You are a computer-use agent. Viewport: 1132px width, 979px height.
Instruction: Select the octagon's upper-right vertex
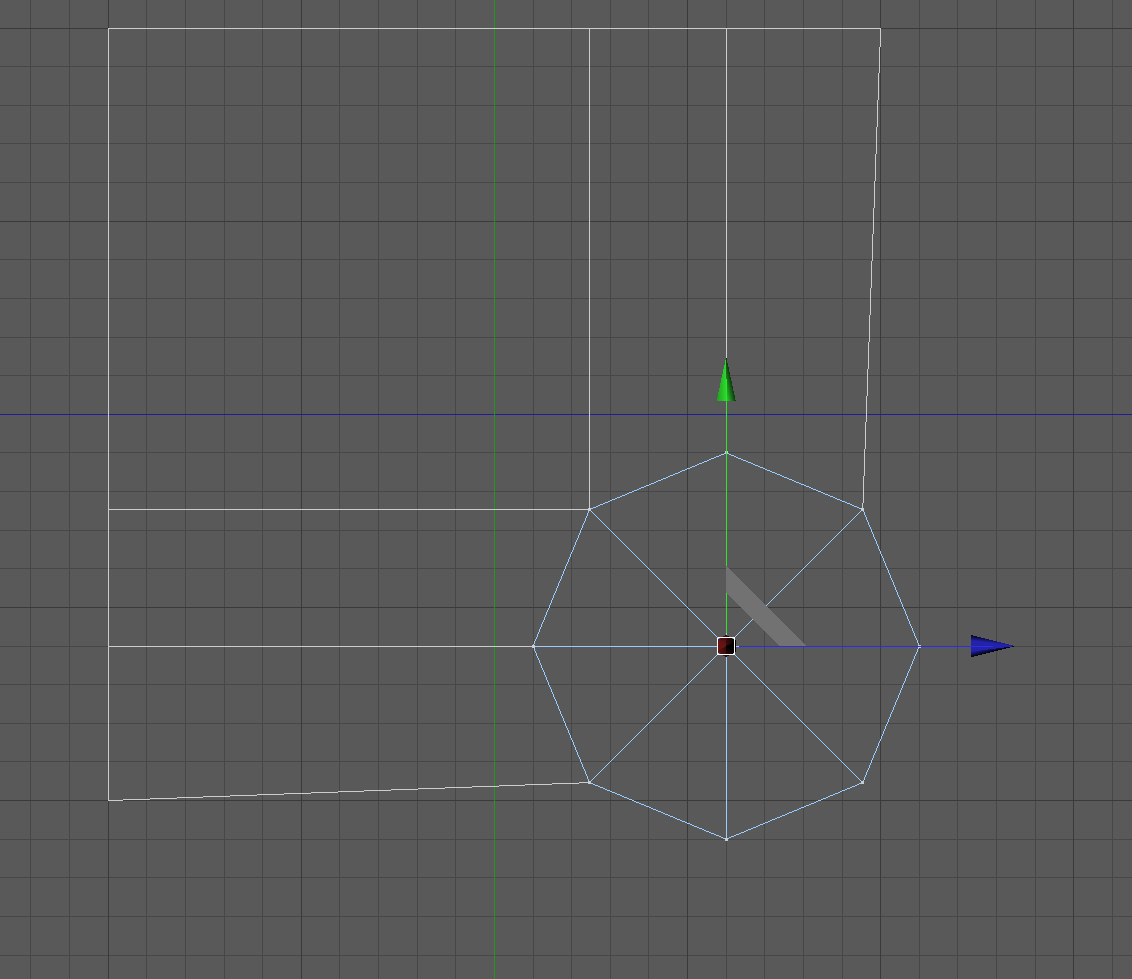[x=863, y=509]
